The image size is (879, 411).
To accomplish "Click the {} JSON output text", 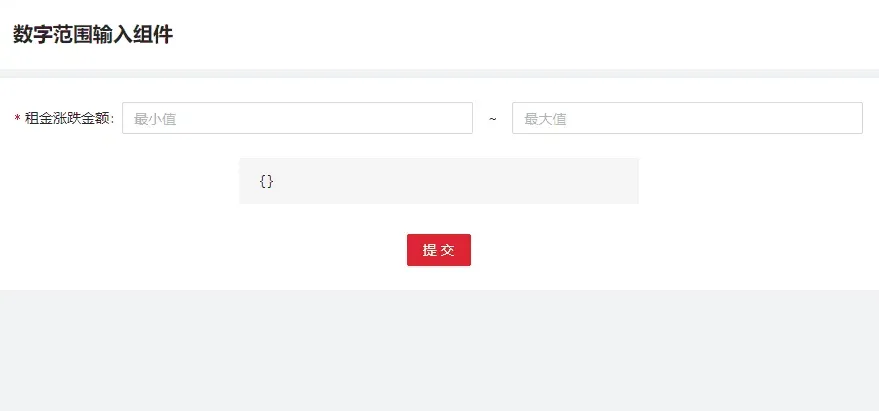I will pos(266,181).
